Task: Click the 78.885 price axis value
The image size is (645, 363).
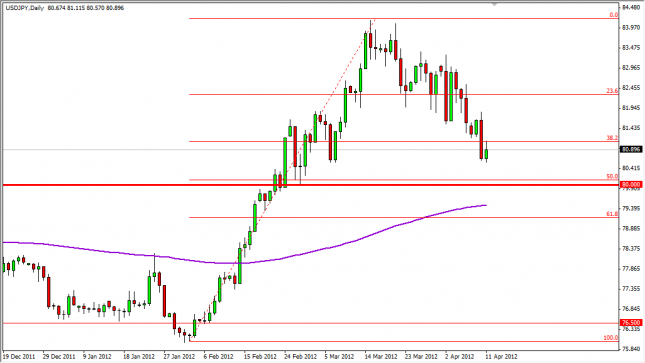Action: (x=631, y=228)
